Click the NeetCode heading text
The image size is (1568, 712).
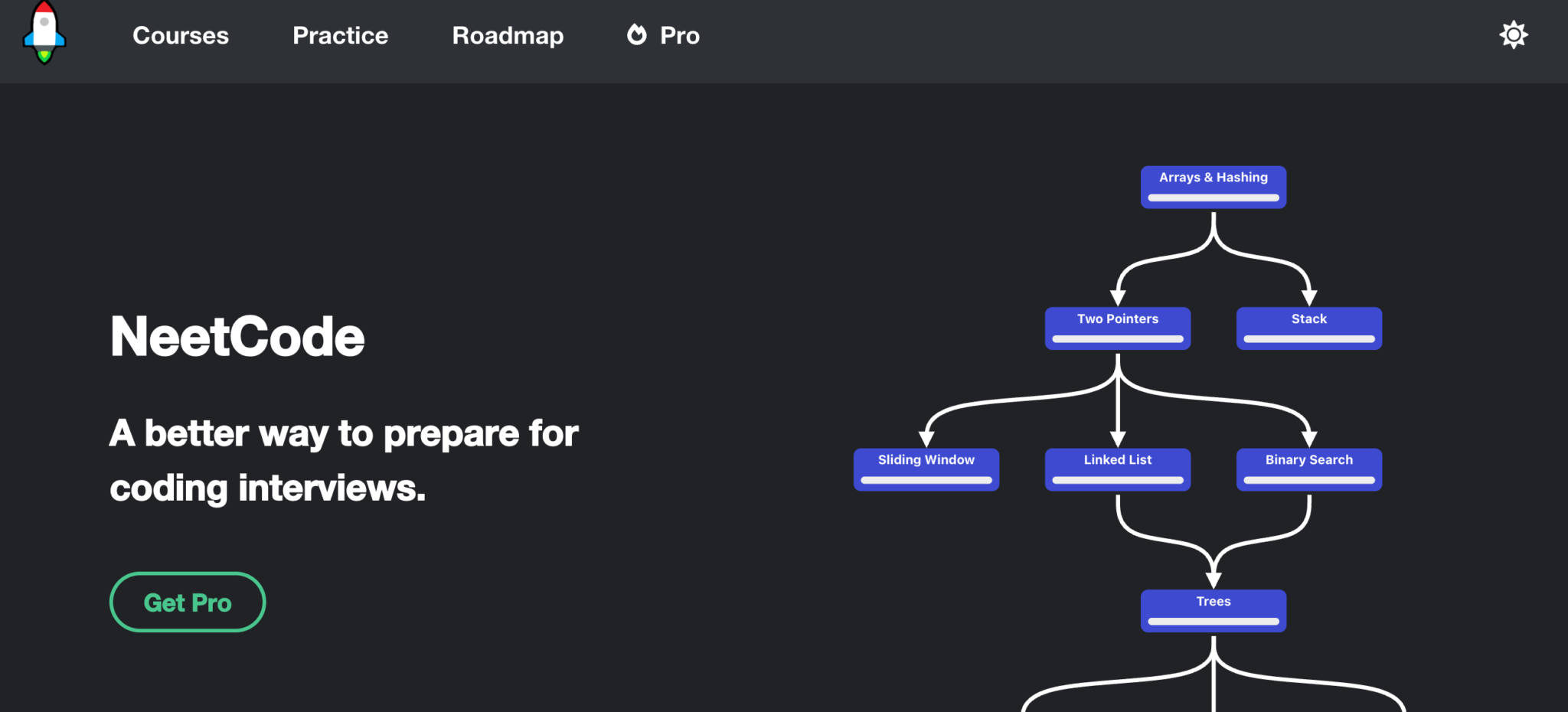(x=237, y=337)
